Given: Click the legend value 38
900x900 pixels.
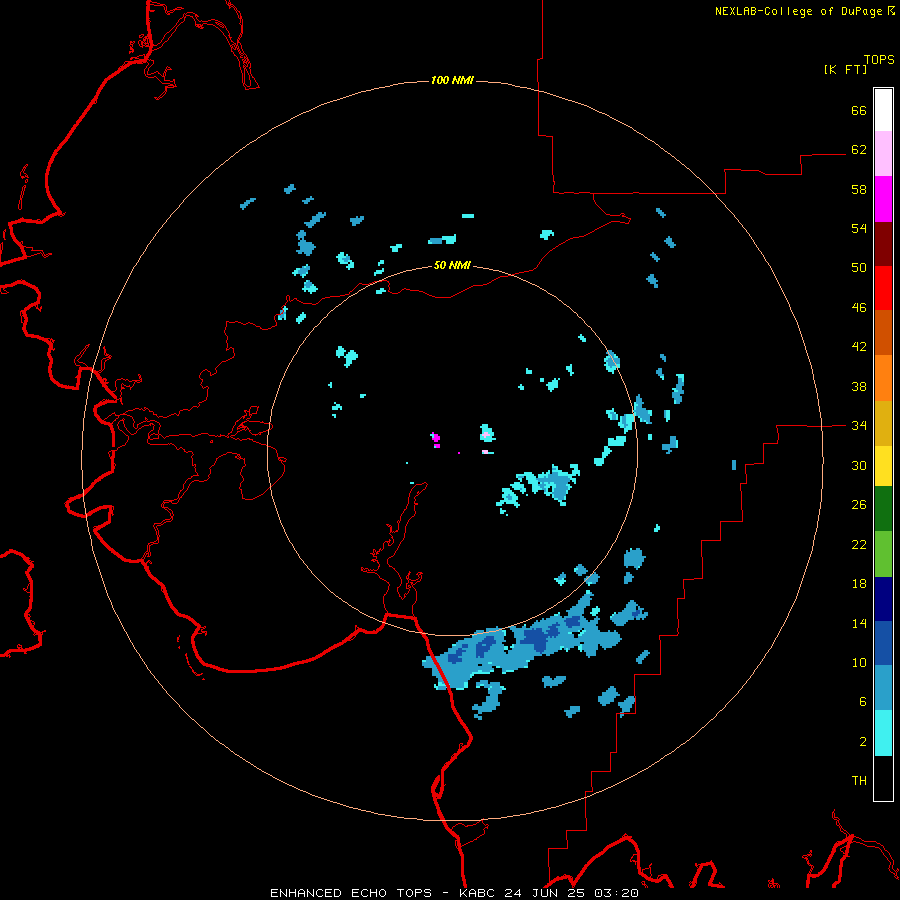Looking at the screenshot, I should tap(859, 386).
